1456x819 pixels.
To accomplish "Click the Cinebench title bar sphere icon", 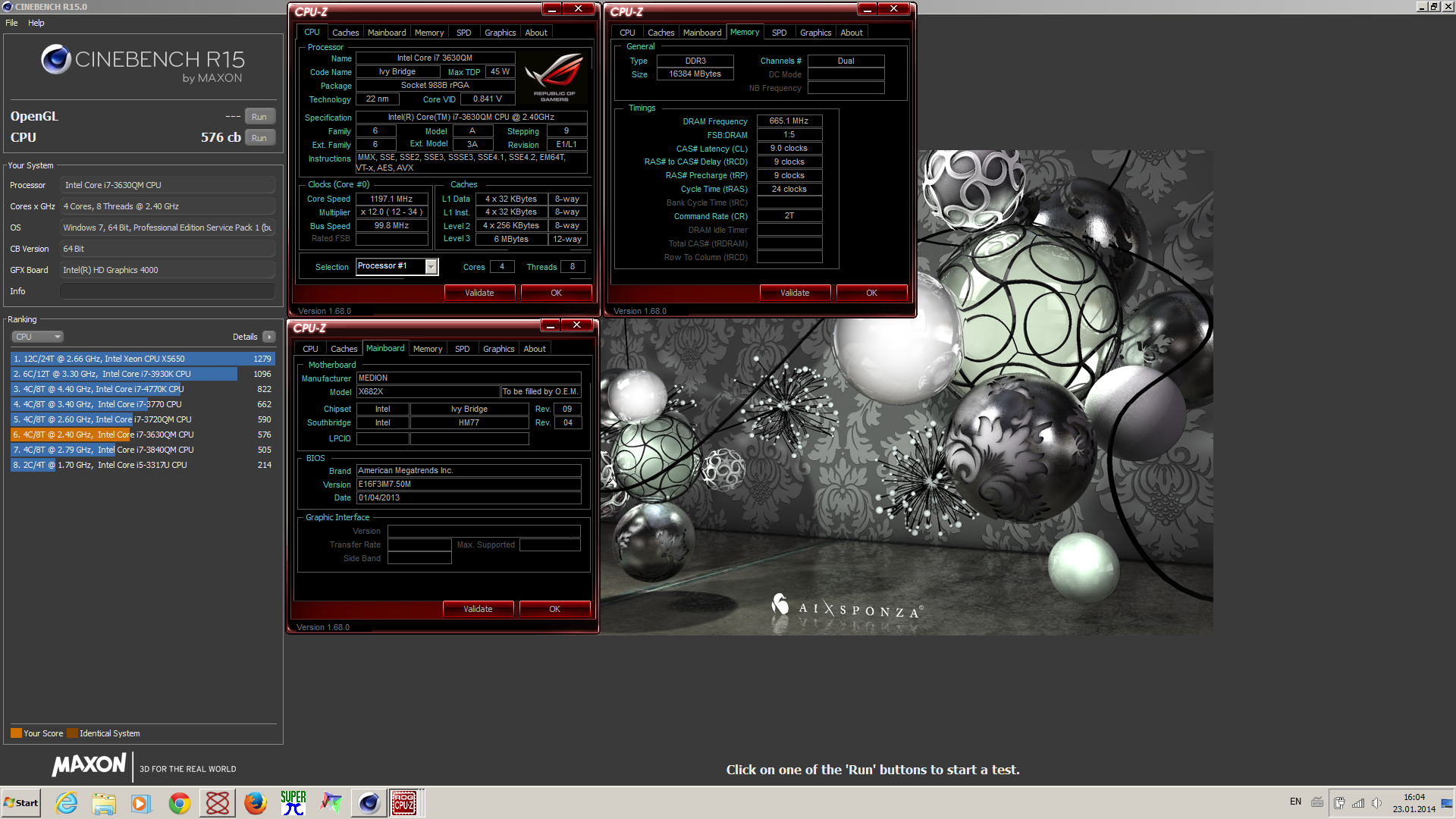I will tap(8, 7).
